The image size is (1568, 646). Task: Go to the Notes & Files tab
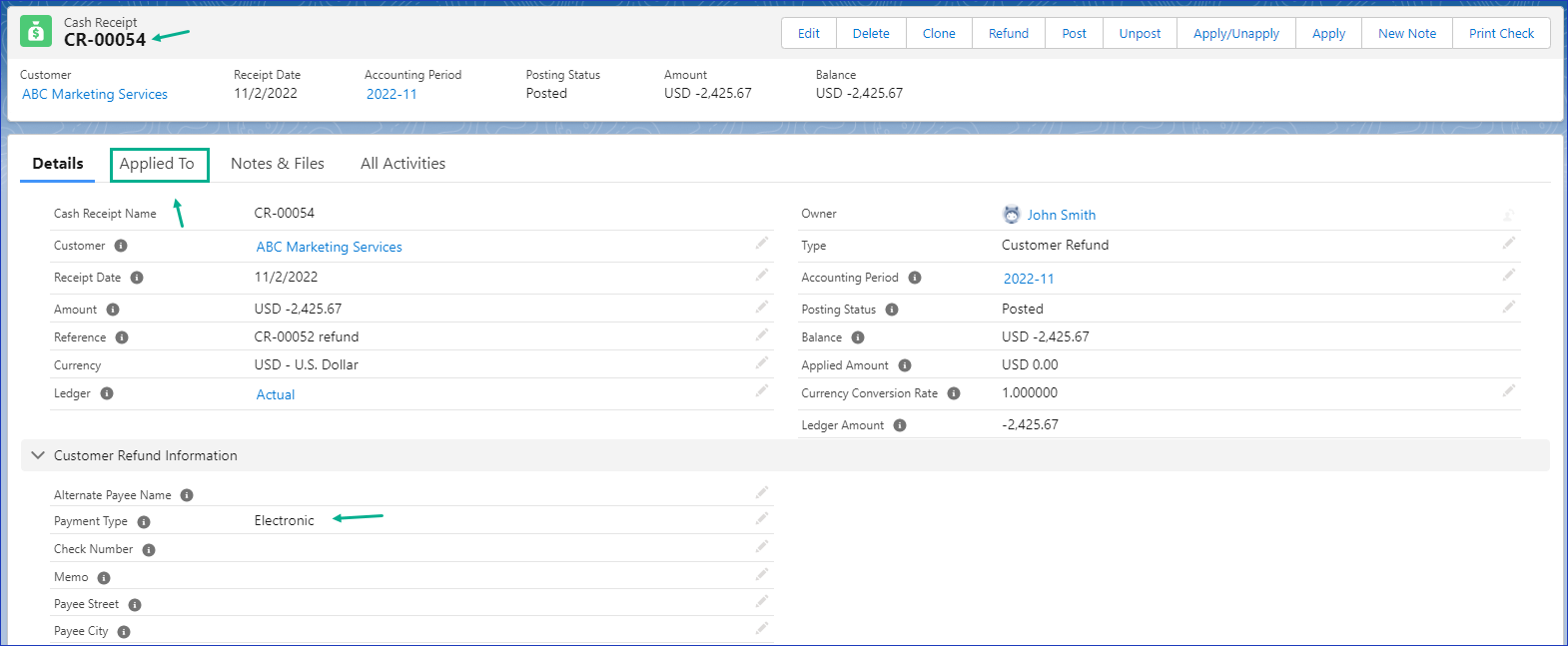(278, 164)
